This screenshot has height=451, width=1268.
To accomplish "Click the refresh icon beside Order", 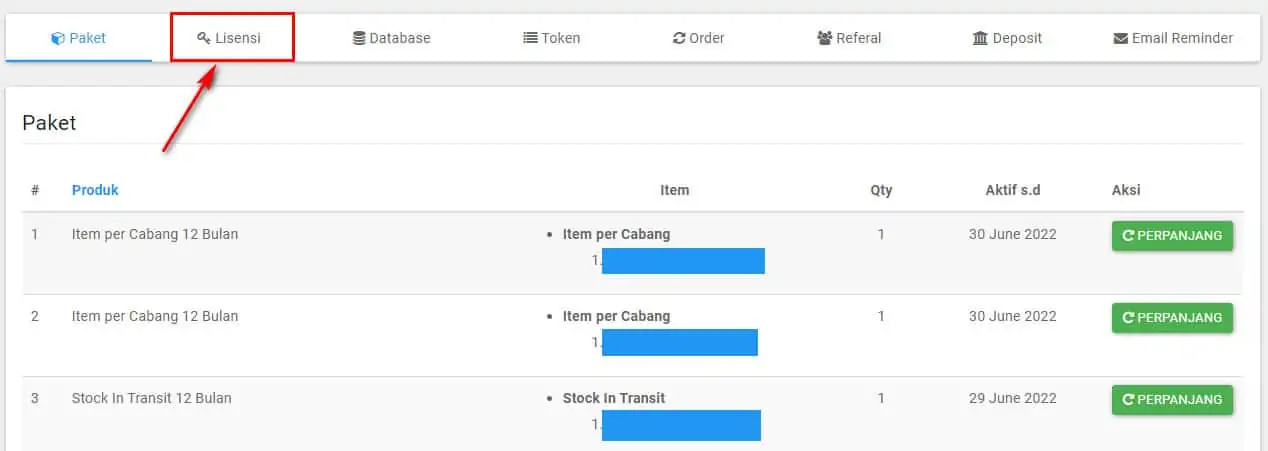I will point(679,38).
